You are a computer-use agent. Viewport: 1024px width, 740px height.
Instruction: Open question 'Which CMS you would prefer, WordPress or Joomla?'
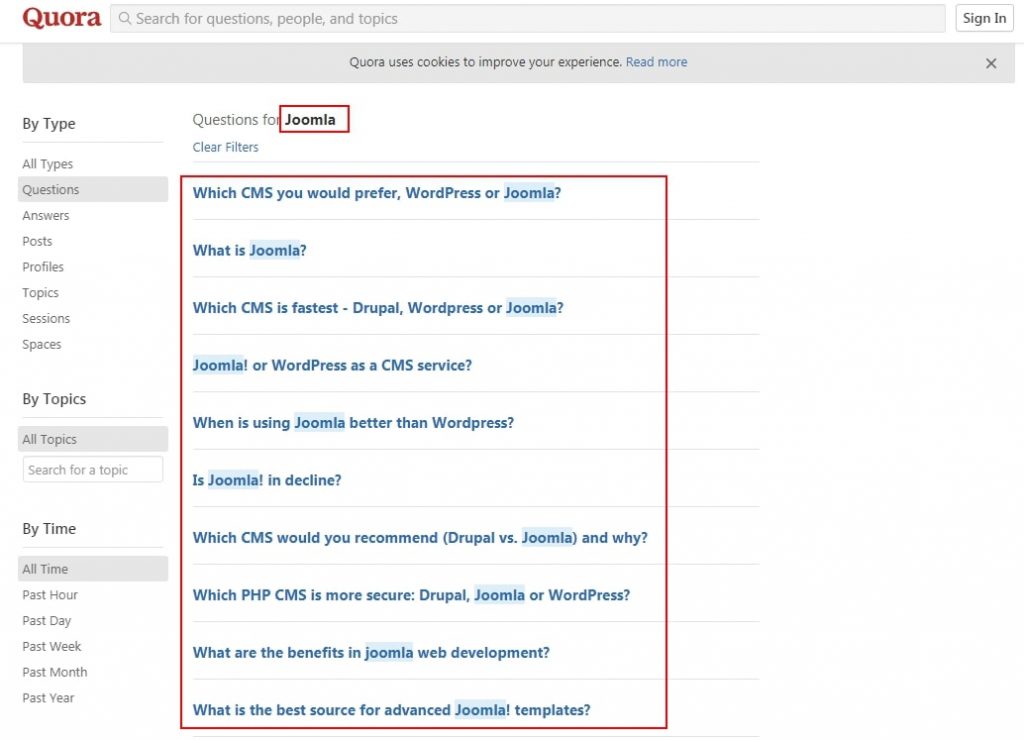pos(377,193)
